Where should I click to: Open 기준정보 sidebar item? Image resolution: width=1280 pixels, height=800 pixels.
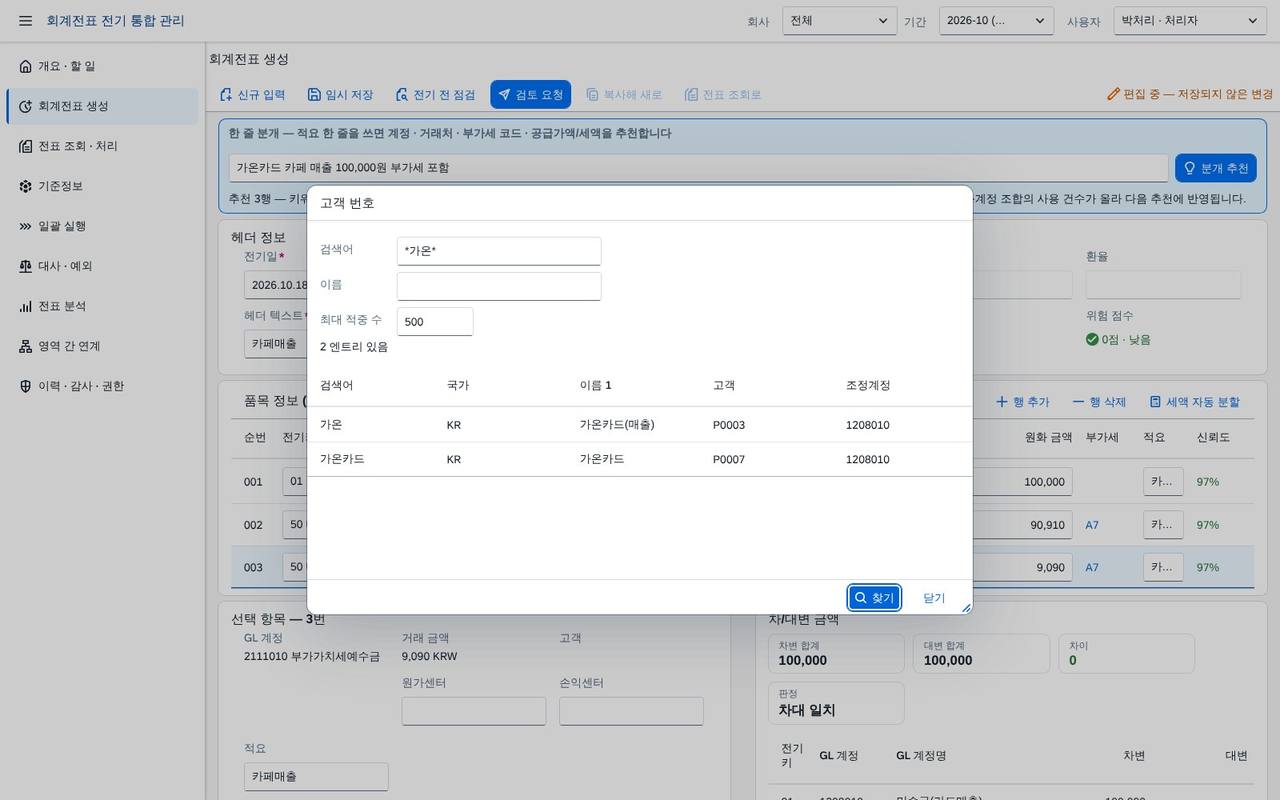tap(102, 186)
